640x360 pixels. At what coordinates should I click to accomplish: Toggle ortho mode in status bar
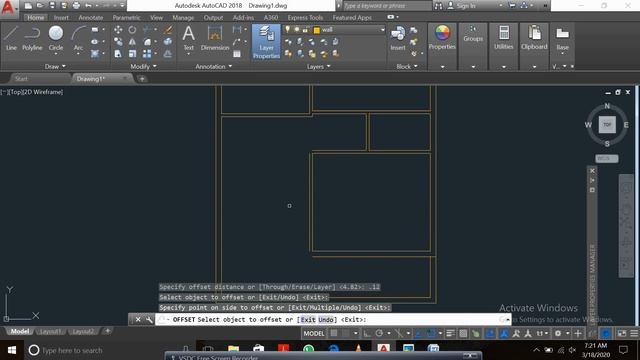[x=367, y=333]
